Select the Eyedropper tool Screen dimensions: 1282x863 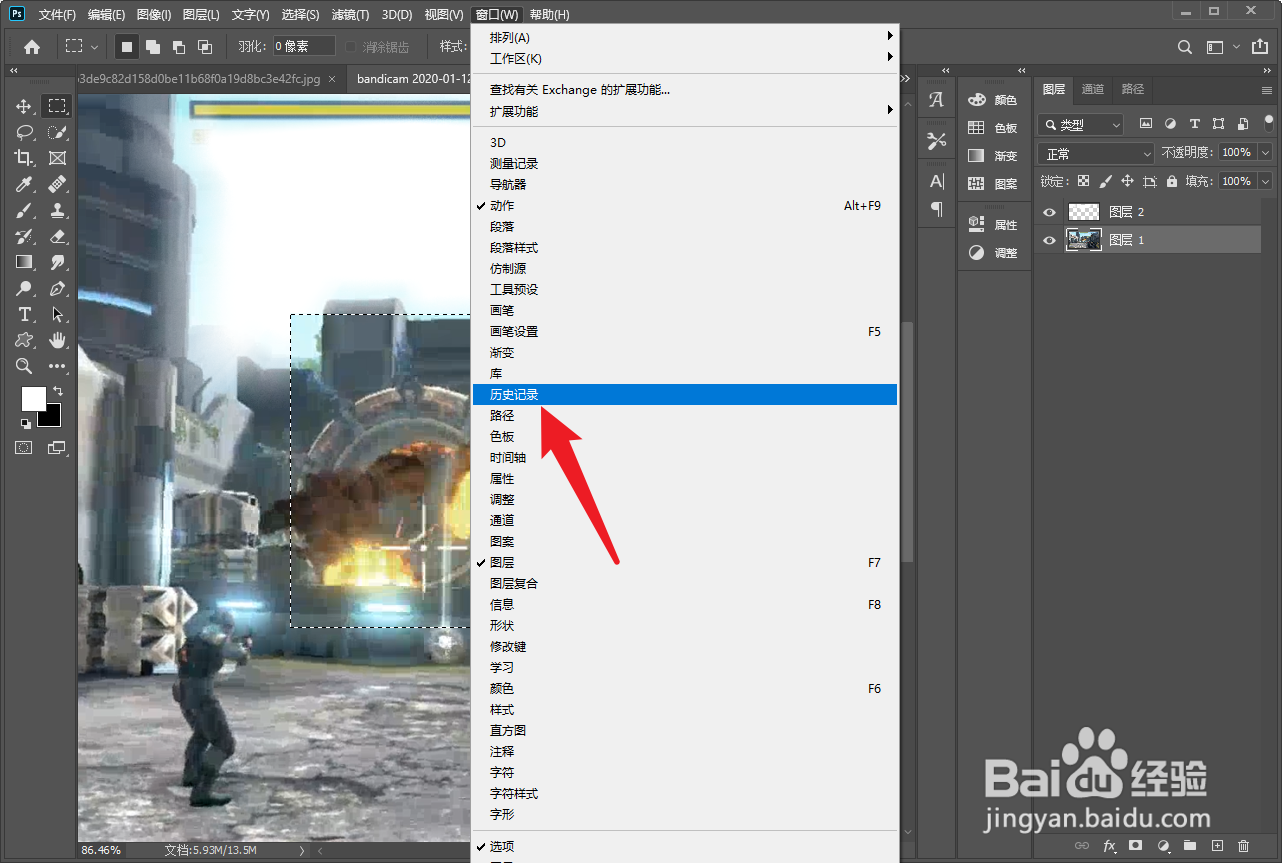point(24,184)
